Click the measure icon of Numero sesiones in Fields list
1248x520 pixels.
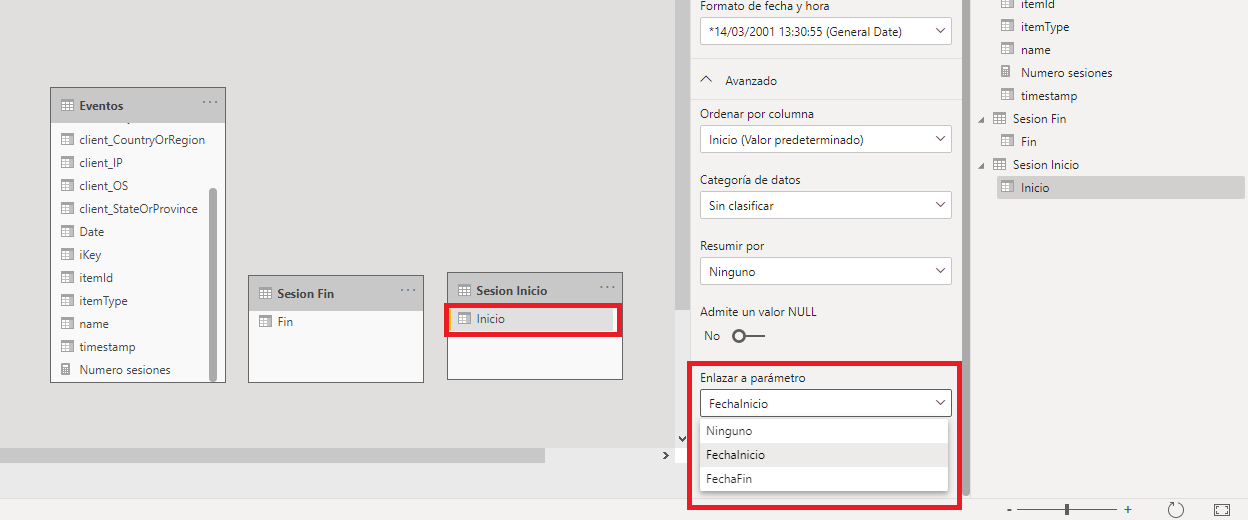(x=1006, y=72)
